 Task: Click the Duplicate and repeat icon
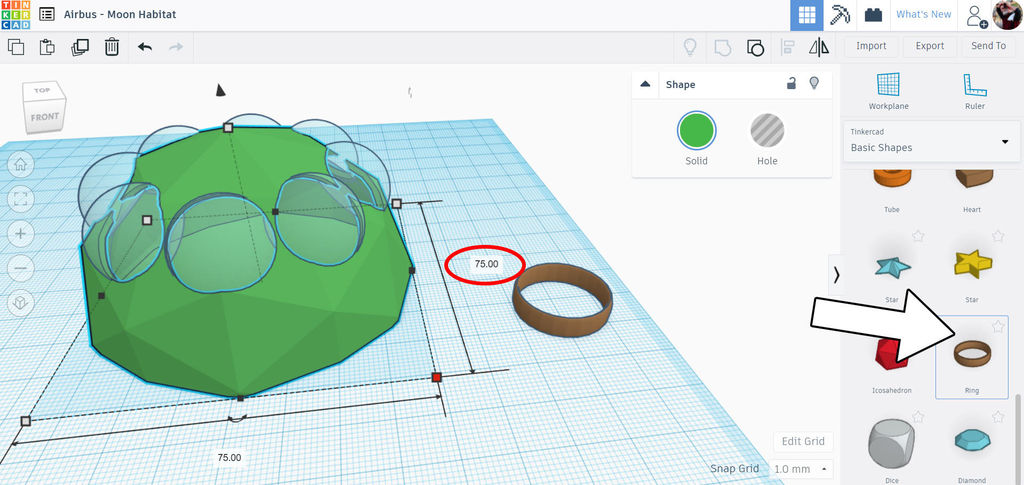[x=80, y=47]
